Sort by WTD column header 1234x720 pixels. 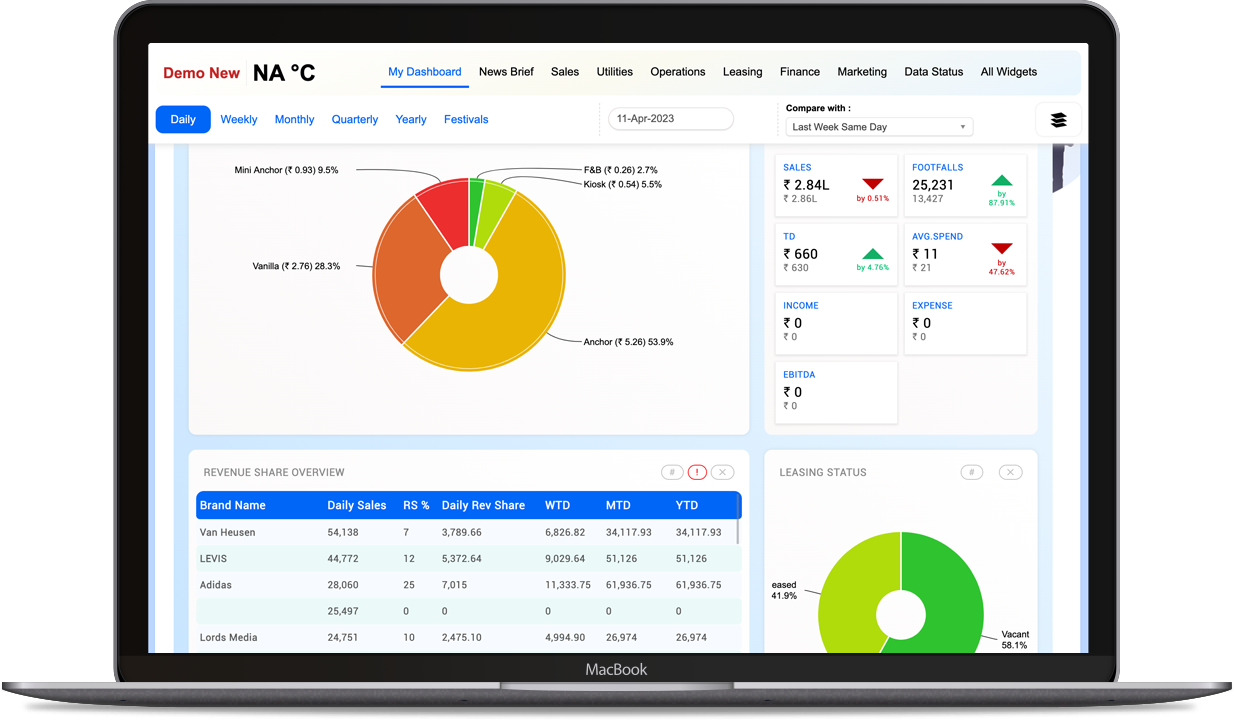point(558,505)
